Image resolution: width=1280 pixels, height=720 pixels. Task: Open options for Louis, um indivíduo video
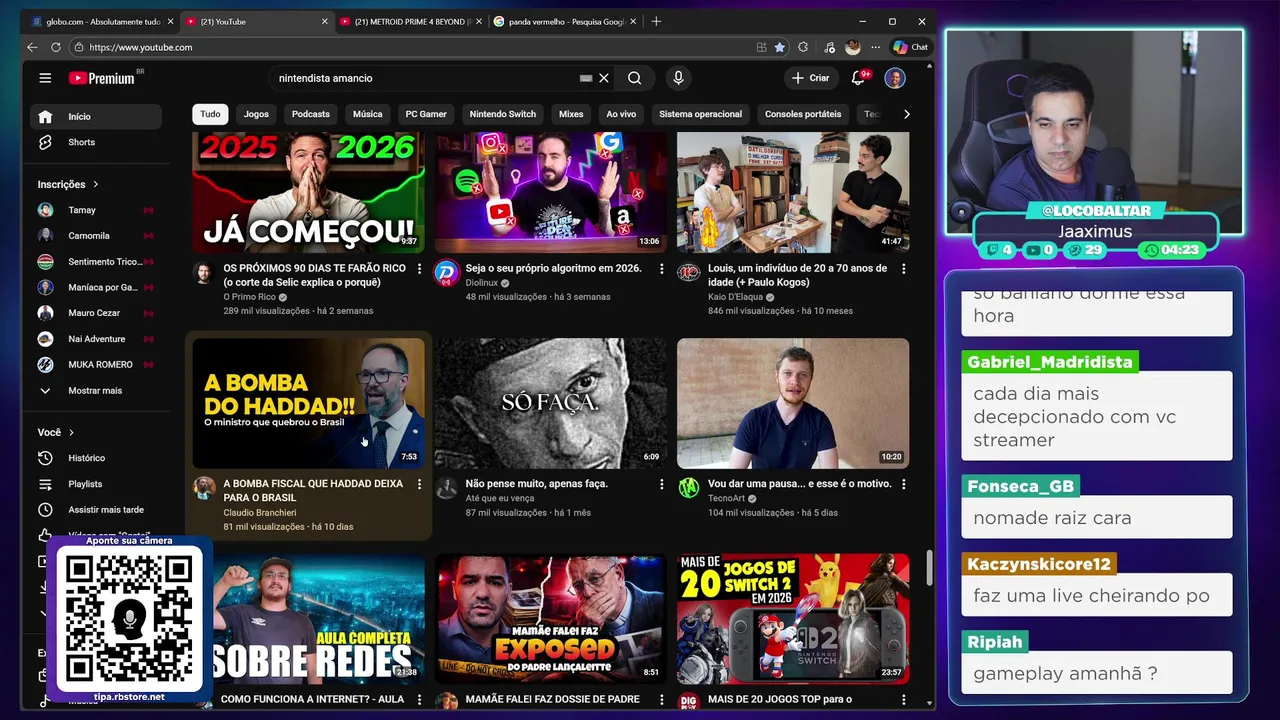(903, 269)
